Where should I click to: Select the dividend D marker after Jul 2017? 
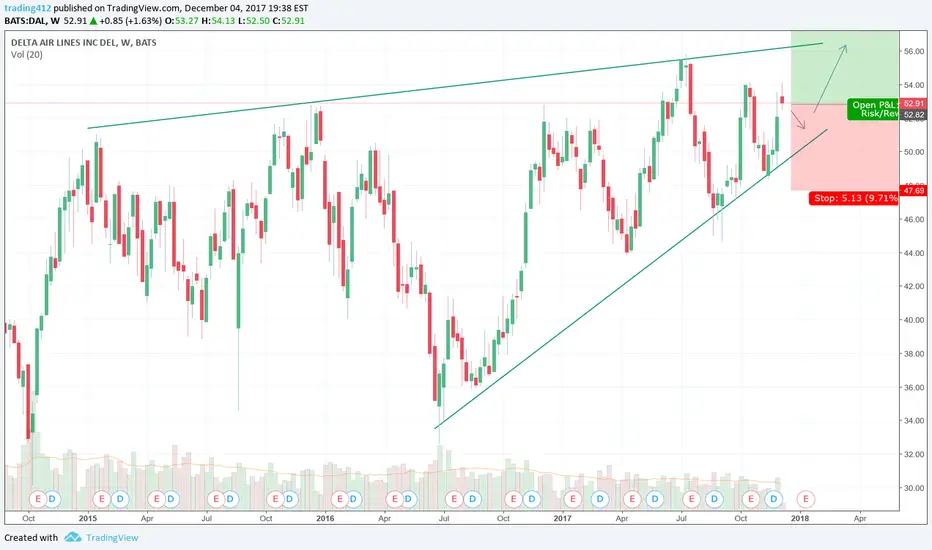pyautogui.click(x=714, y=499)
